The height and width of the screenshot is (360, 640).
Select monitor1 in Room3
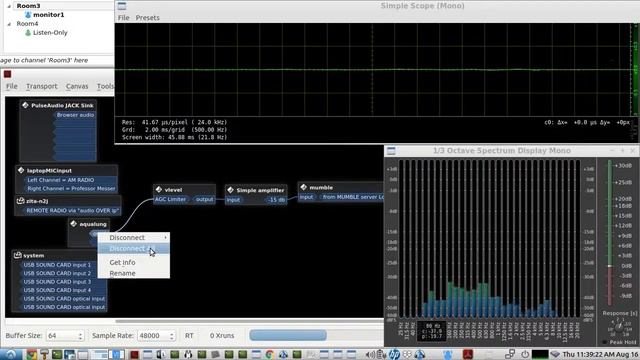click(x=49, y=15)
